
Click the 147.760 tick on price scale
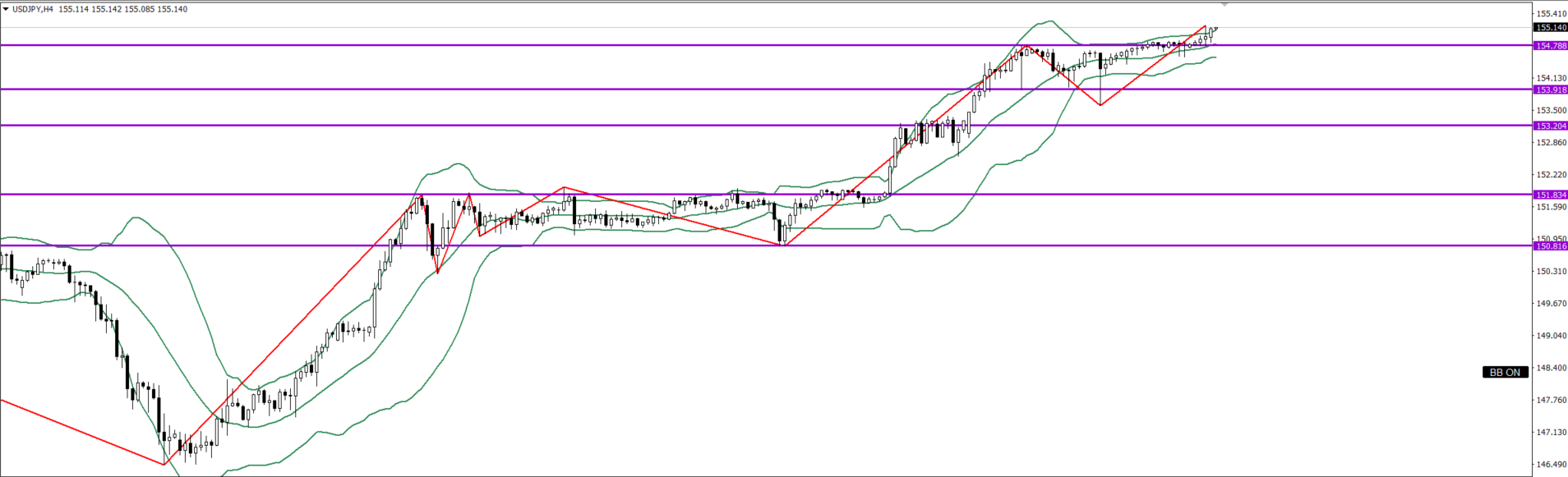(1551, 400)
